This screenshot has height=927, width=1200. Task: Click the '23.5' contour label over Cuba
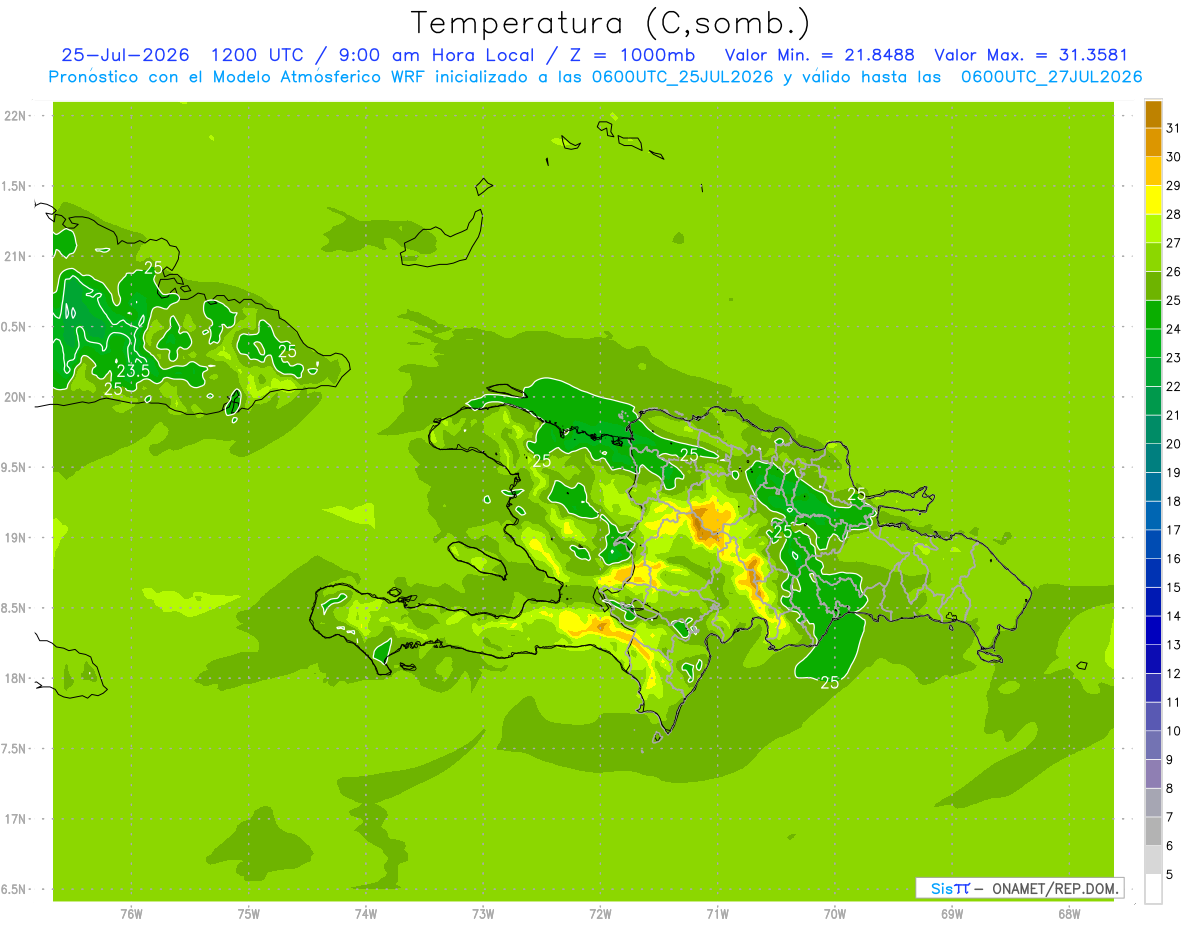point(132,371)
